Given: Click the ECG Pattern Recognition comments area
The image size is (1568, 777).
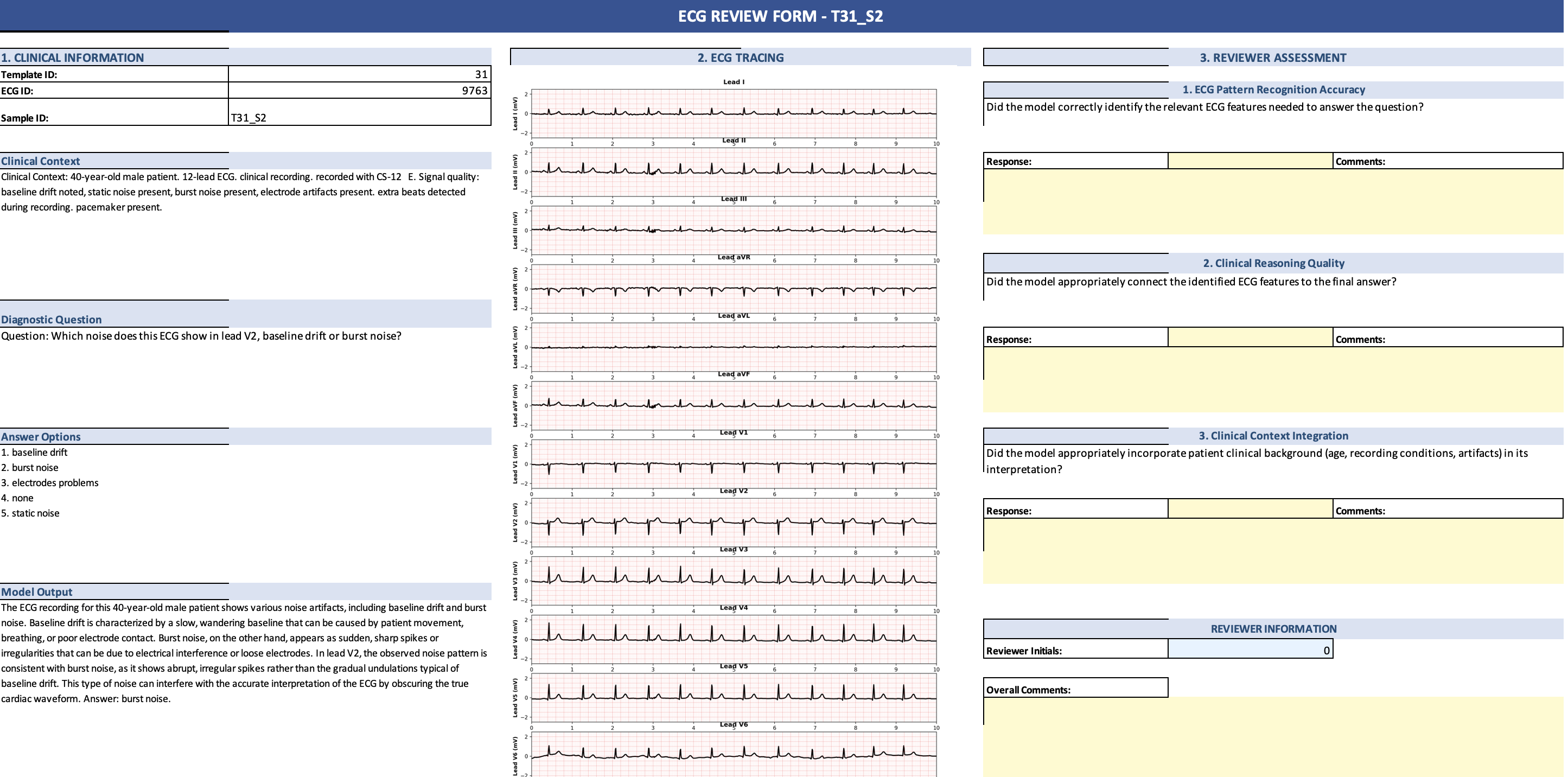Looking at the screenshot, I should (x=1272, y=202).
